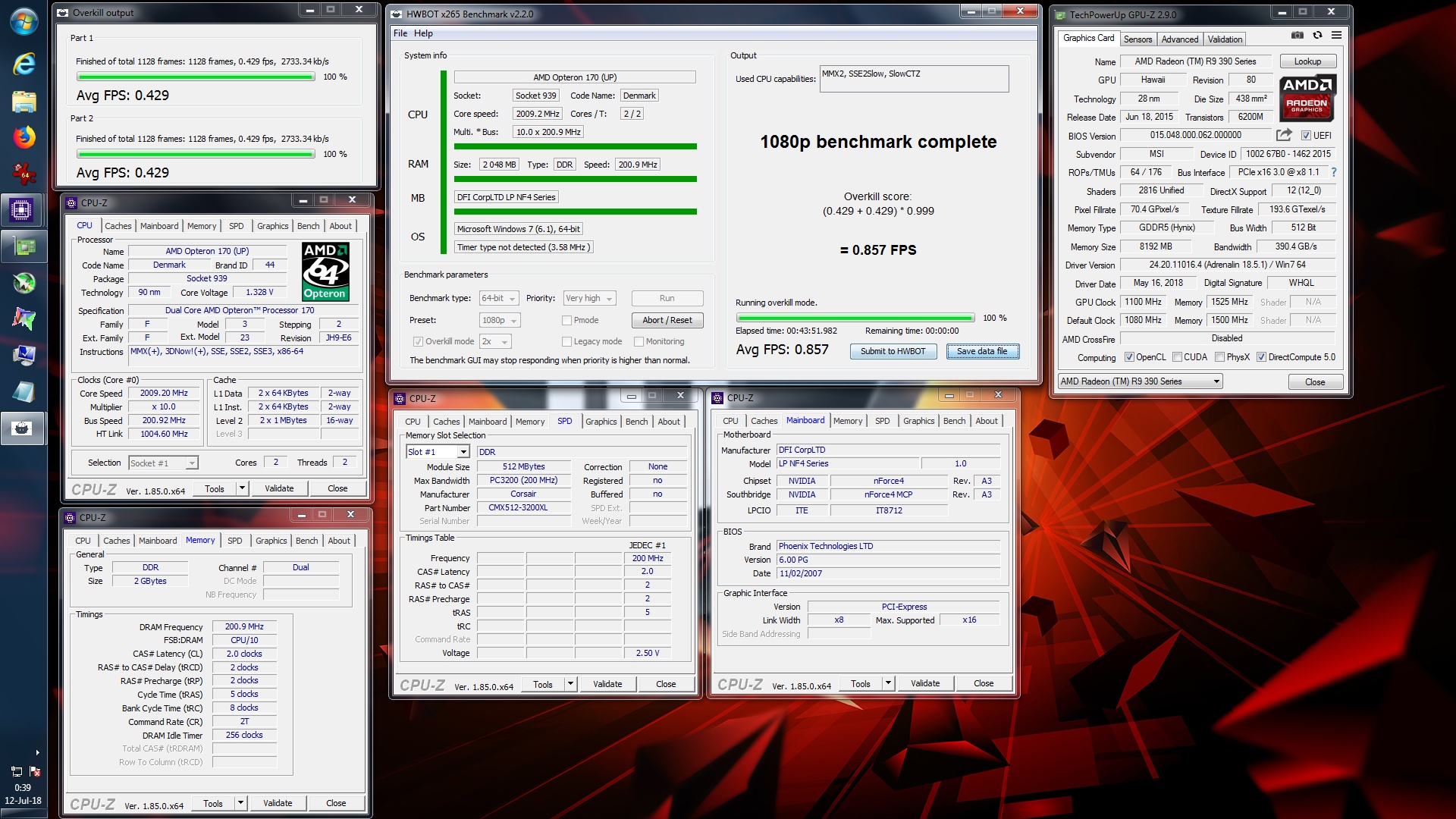
Task: Enable the Legacy mode checkbox
Action: click(x=566, y=341)
